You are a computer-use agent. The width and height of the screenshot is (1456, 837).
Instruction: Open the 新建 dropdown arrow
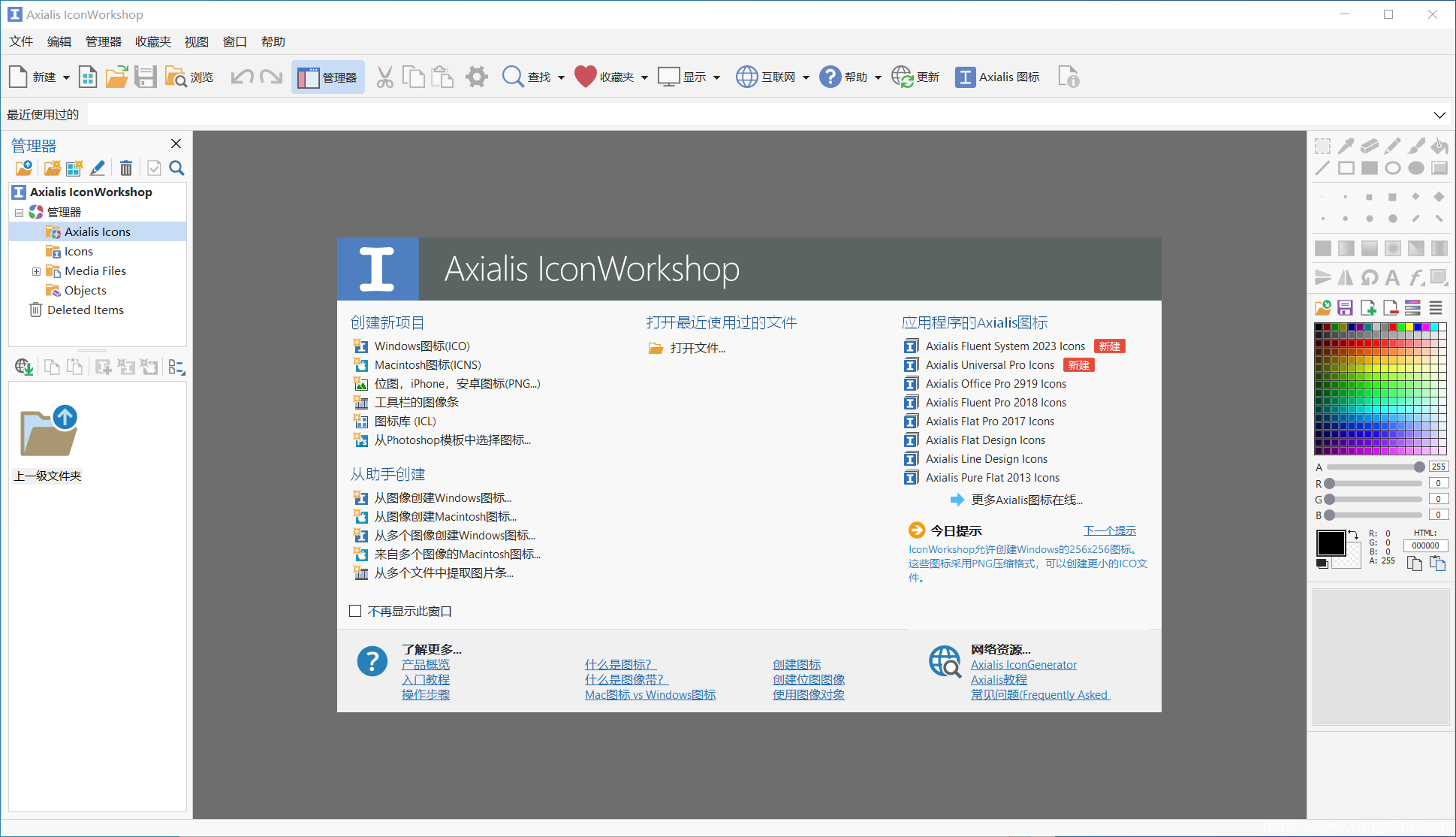(66, 77)
